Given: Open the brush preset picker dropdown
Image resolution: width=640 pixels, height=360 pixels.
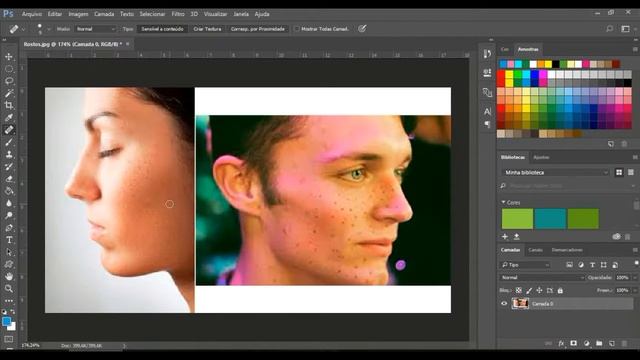Looking at the screenshot, I should click(x=48, y=29).
